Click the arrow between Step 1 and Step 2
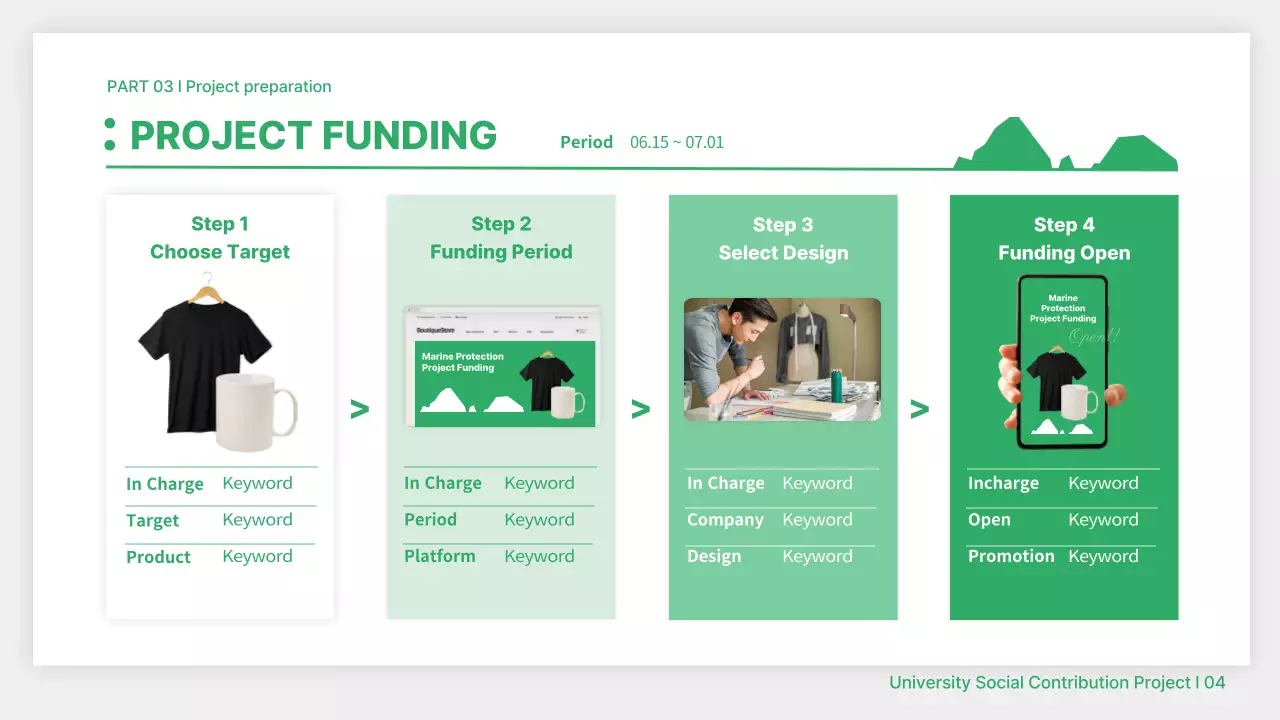Screen dimensions: 1280x720 coord(360,409)
